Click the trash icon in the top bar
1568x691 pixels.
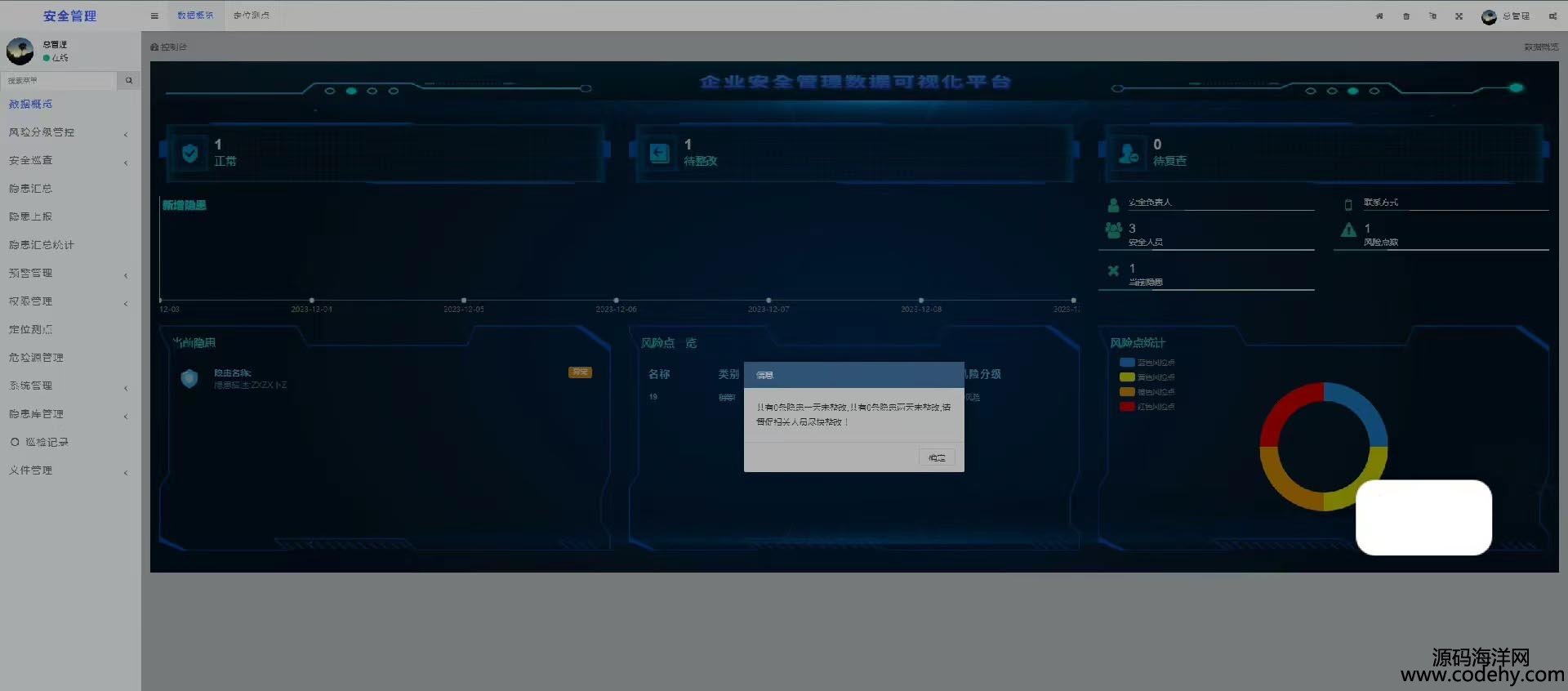point(1406,16)
